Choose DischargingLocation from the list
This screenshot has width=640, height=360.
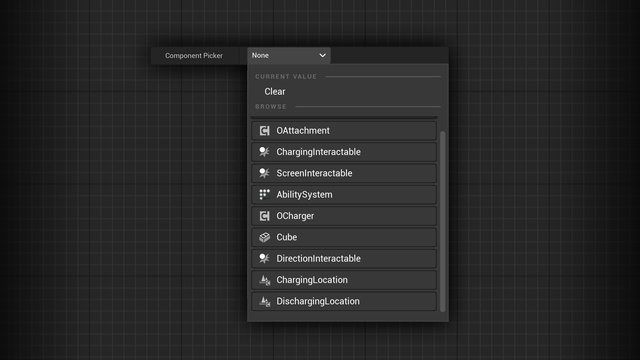(x=344, y=301)
